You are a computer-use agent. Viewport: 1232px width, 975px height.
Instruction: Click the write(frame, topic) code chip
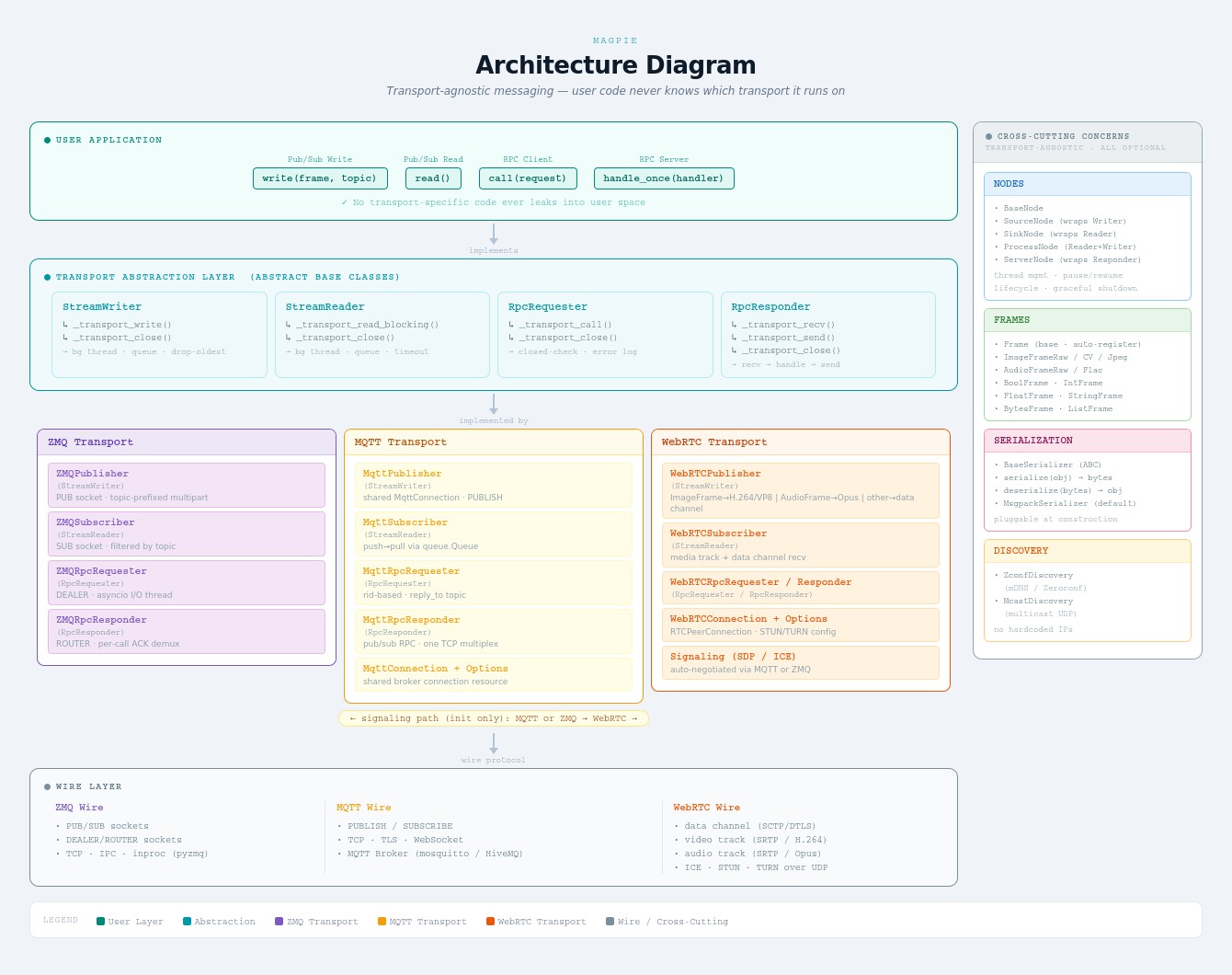point(320,178)
